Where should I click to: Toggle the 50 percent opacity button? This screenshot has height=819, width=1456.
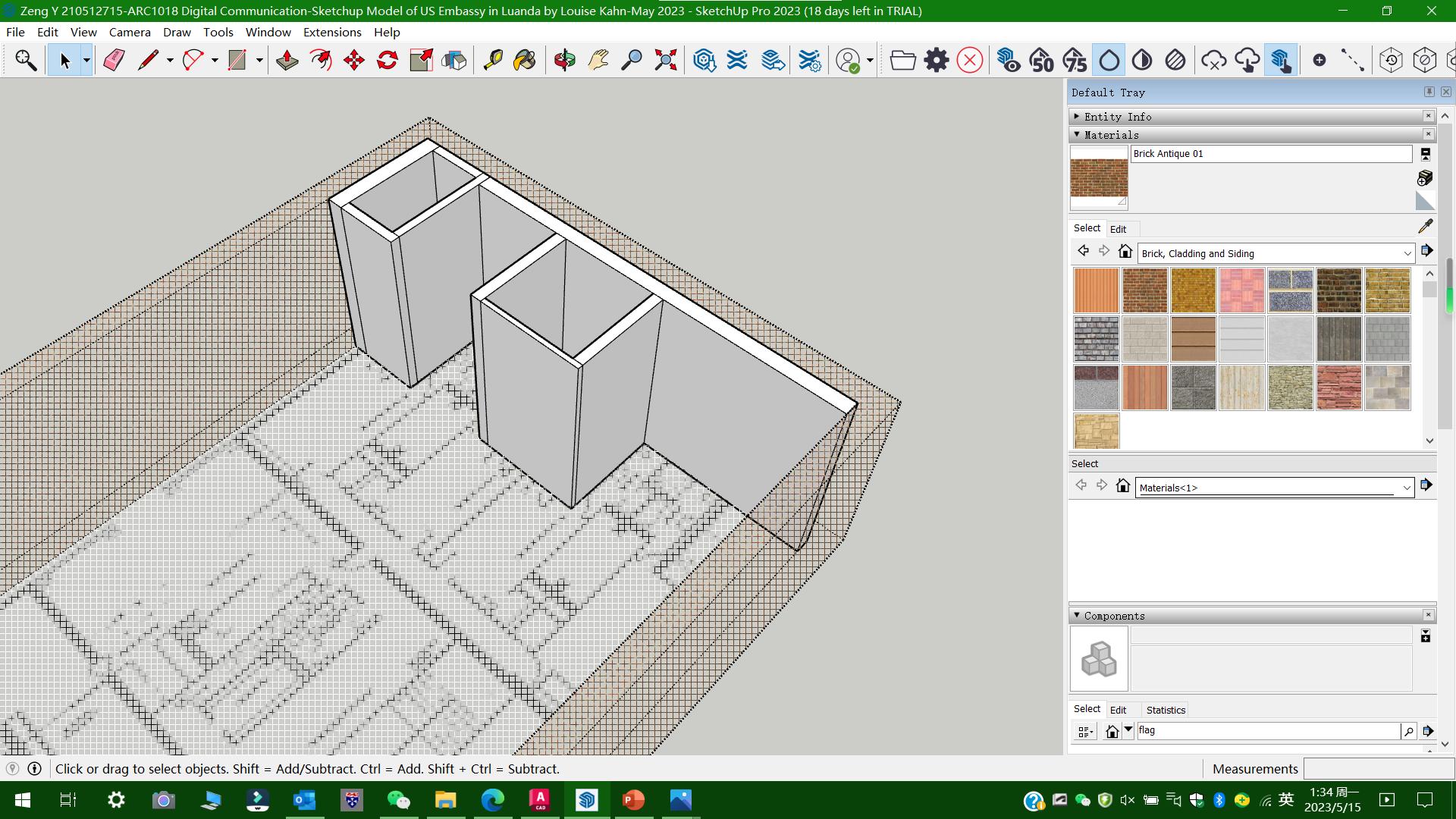tap(1041, 60)
